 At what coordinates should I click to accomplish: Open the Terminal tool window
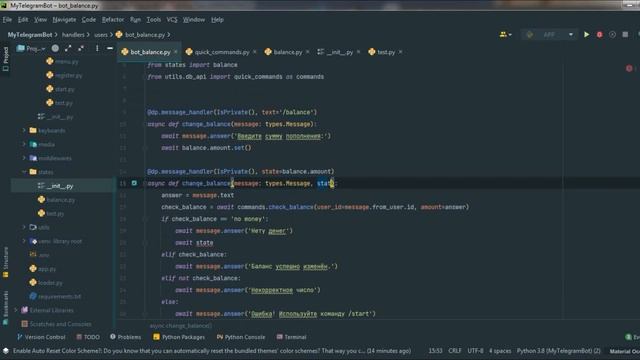pyautogui.click(x=291, y=337)
